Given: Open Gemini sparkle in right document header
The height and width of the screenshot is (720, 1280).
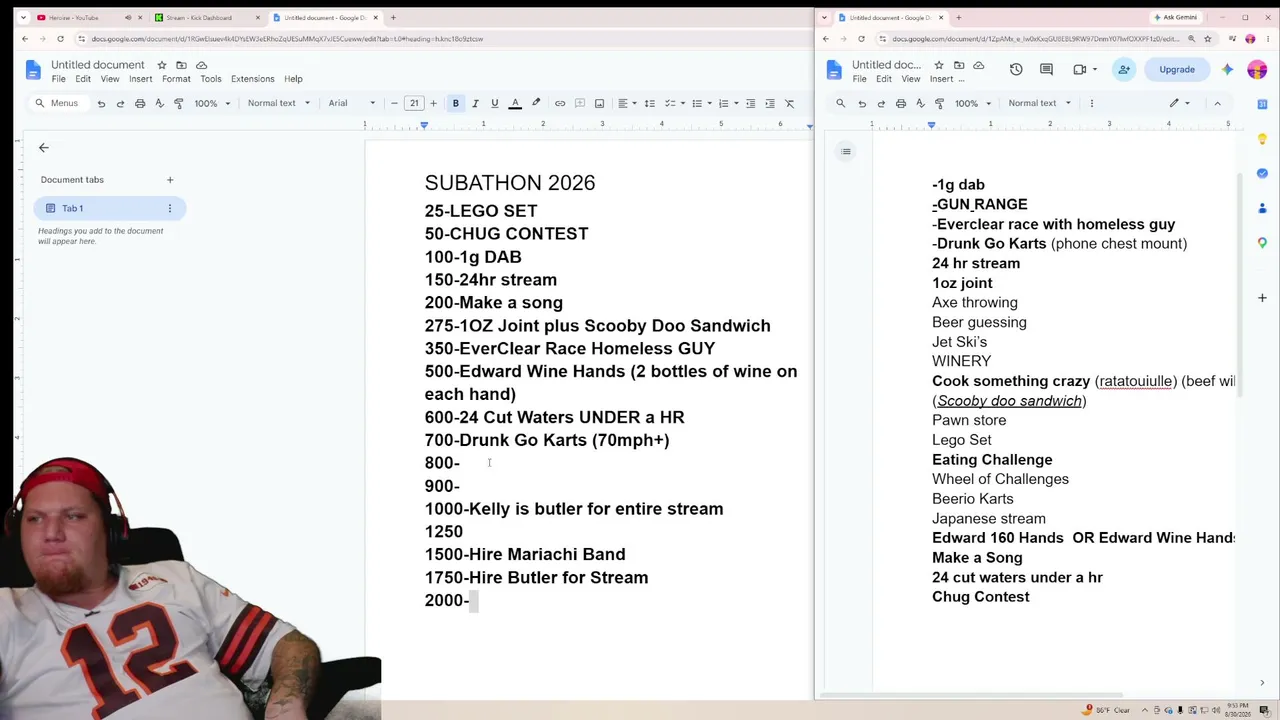Looking at the screenshot, I should pyautogui.click(x=1227, y=69).
